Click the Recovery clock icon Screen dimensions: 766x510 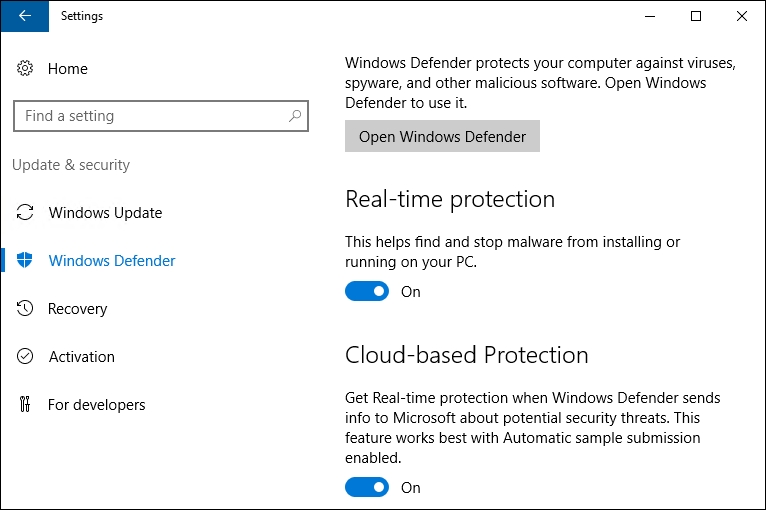pyautogui.click(x=25, y=308)
